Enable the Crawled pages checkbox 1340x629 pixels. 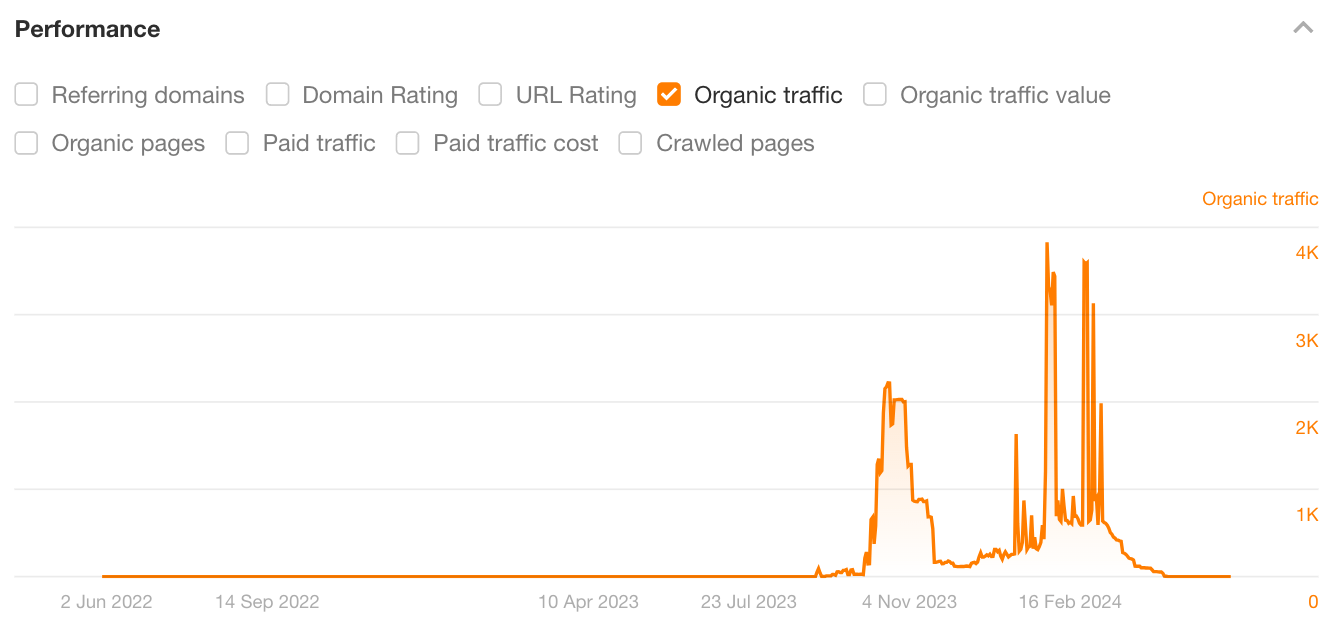pos(630,143)
